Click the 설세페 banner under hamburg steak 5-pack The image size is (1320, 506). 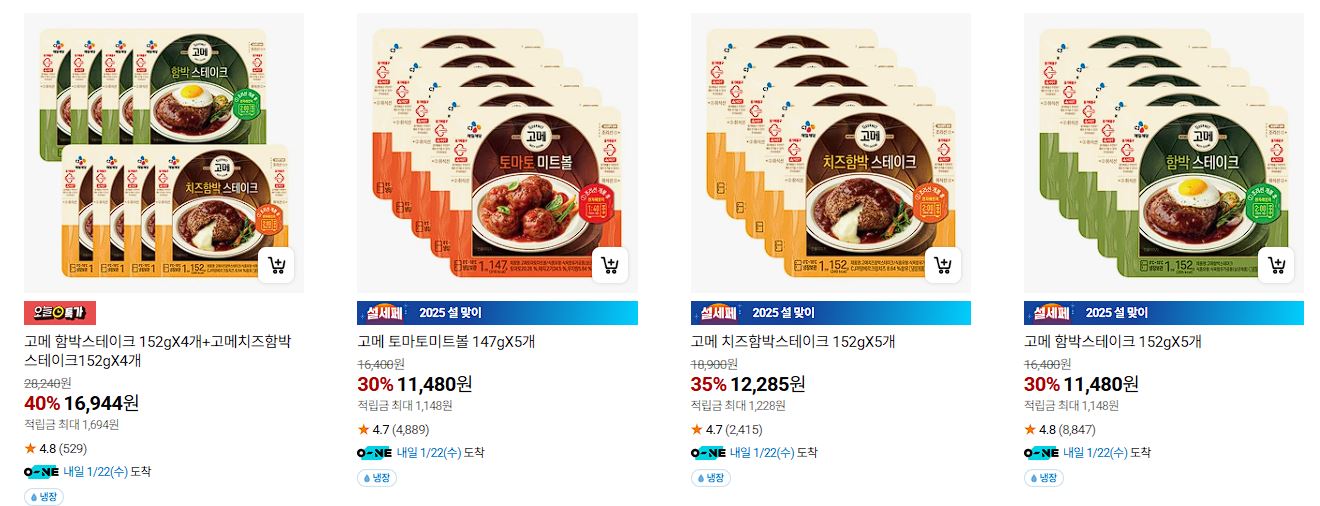coord(1164,313)
